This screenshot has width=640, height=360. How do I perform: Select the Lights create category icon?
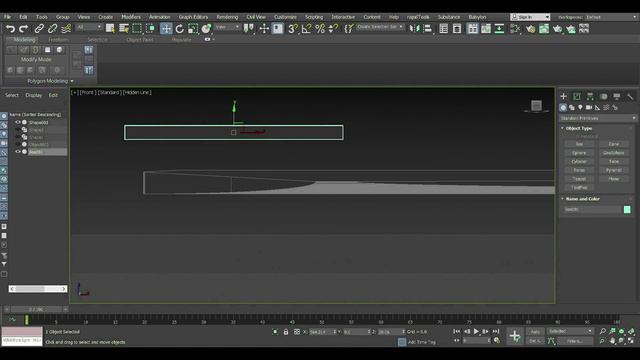click(x=580, y=108)
